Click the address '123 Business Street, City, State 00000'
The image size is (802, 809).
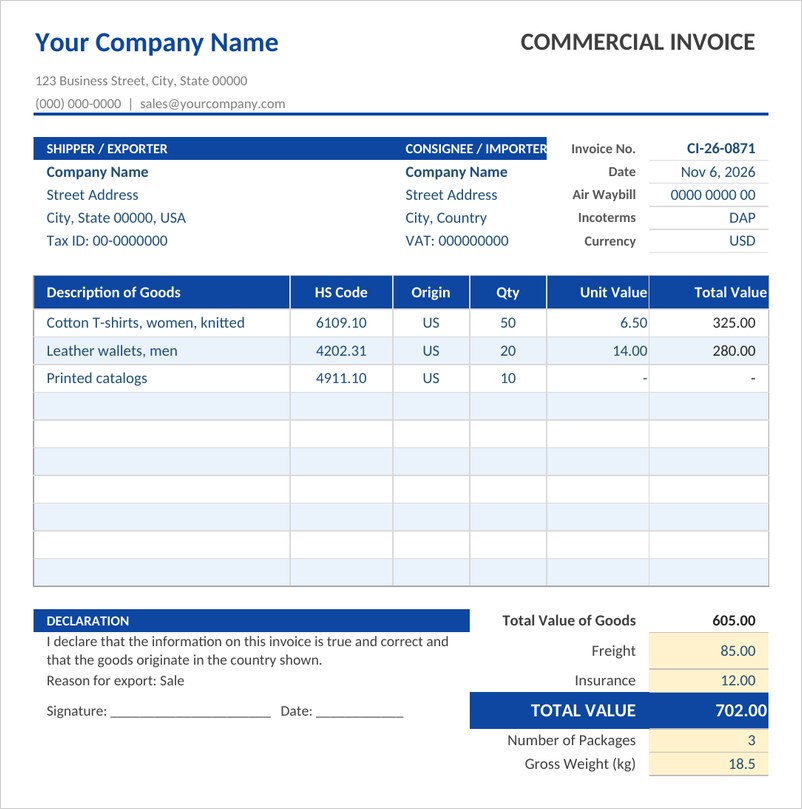tap(141, 81)
